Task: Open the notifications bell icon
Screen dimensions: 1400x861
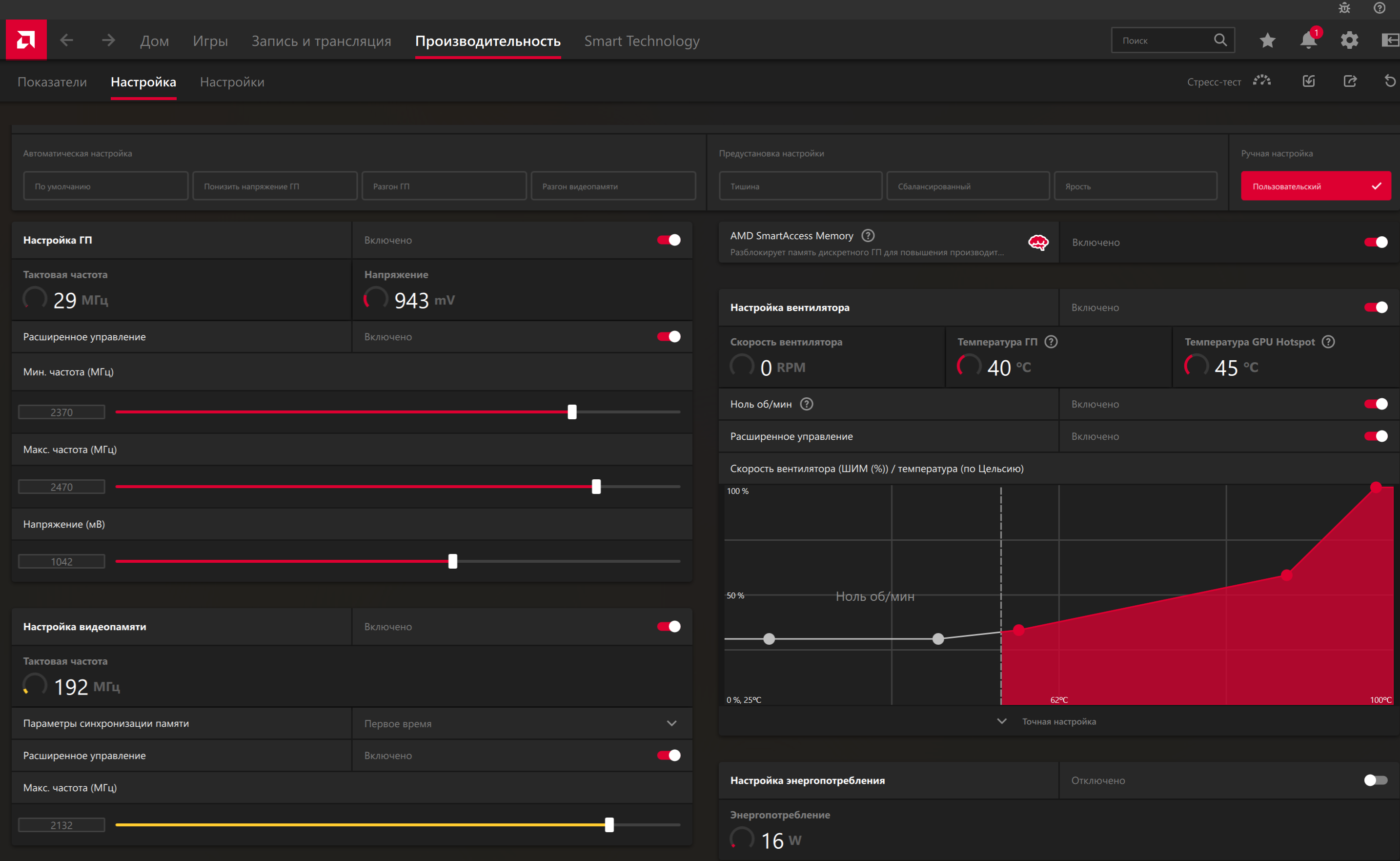Action: 1308,41
